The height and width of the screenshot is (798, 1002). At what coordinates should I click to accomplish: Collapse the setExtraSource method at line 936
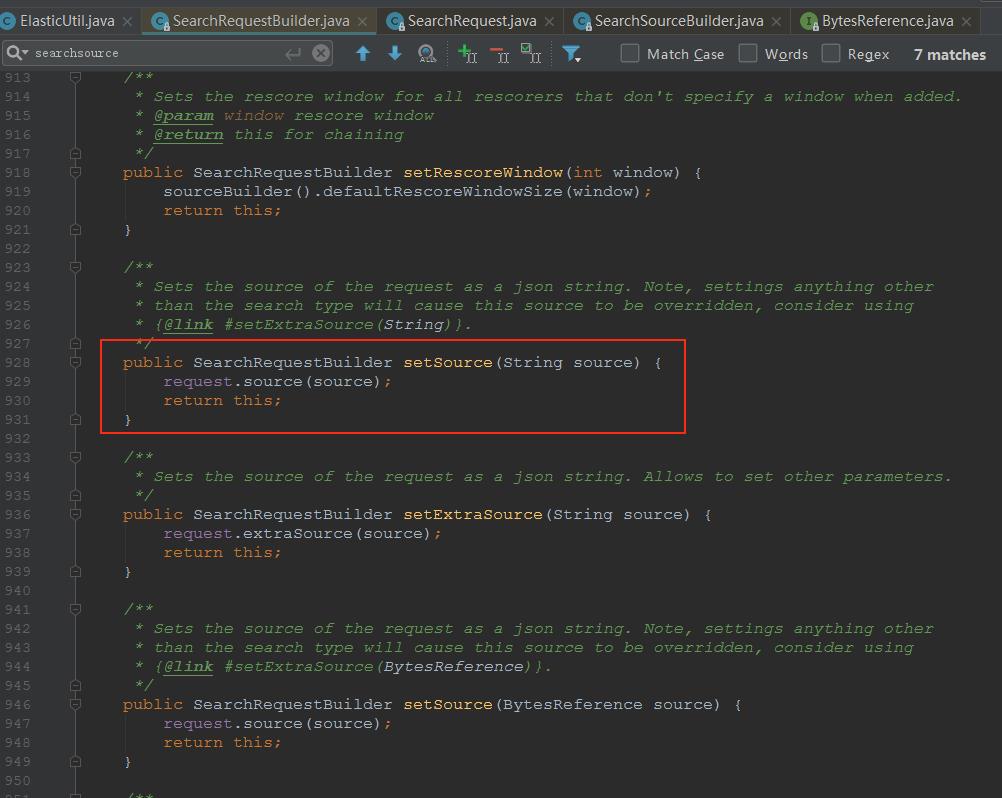point(75,514)
